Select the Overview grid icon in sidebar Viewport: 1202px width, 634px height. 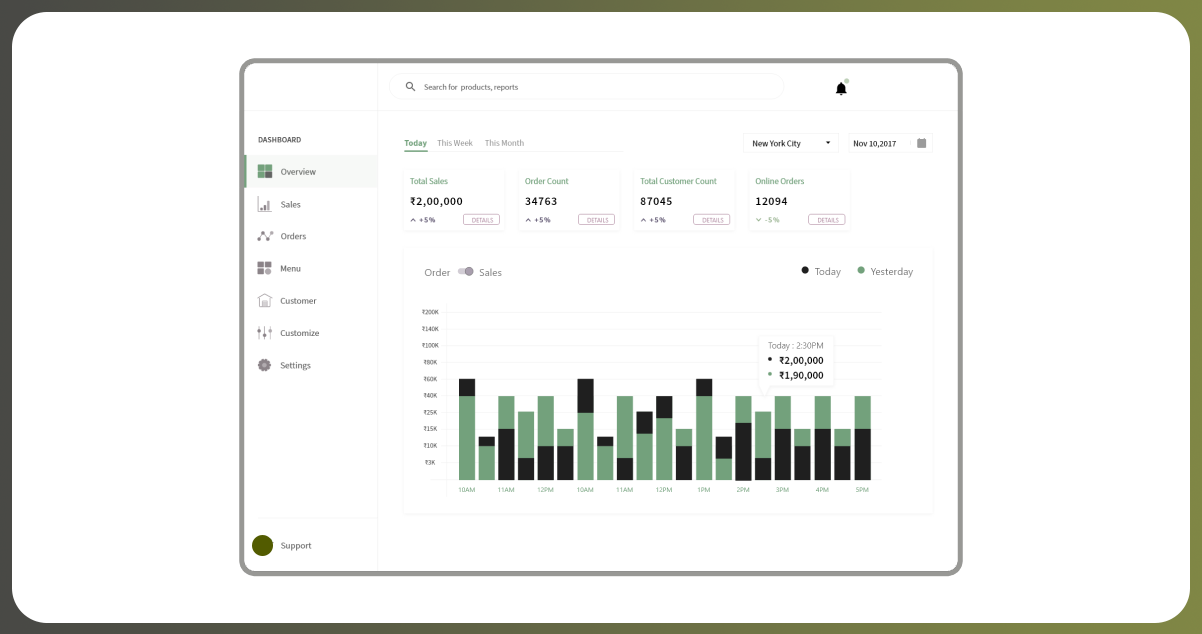264,172
